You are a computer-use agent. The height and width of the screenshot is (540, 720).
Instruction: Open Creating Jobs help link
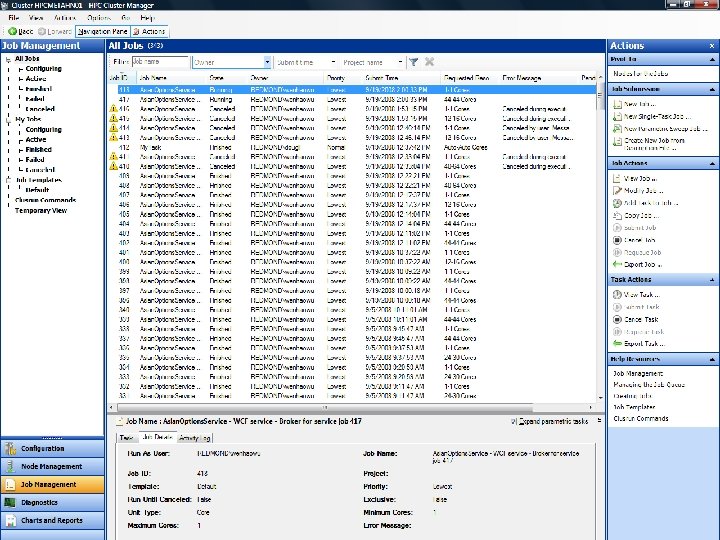[632, 396]
